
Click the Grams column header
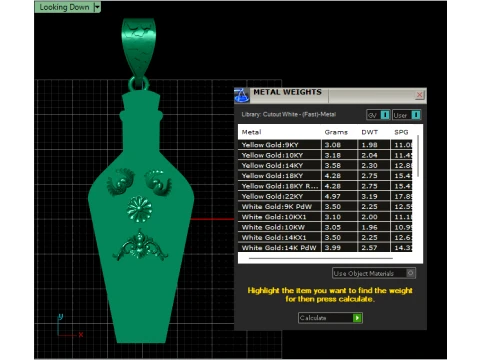tap(336, 132)
